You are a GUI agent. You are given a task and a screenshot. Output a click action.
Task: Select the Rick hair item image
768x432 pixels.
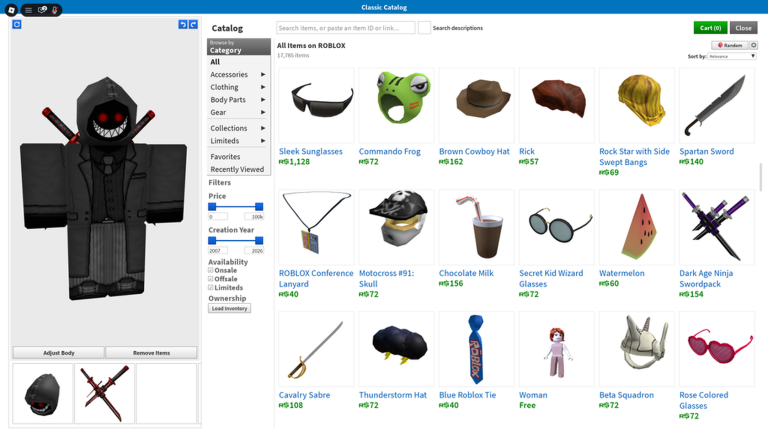click(x=557, y=105)
